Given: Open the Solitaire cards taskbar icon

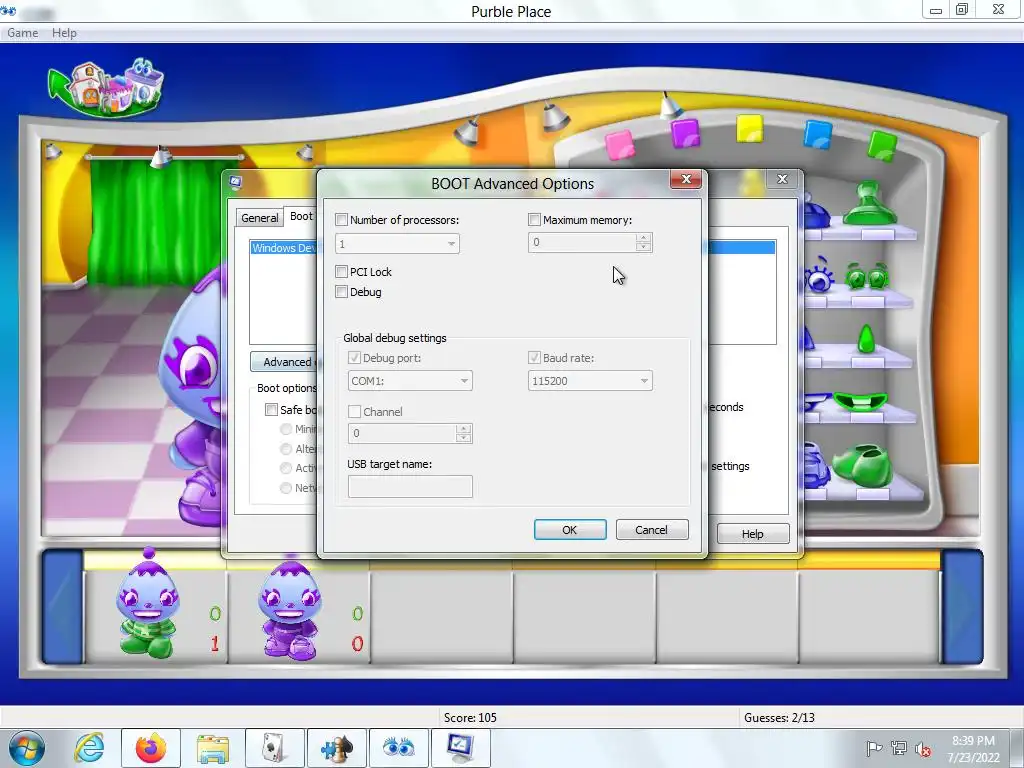Looking at the screenshot, I should [274, 748].
